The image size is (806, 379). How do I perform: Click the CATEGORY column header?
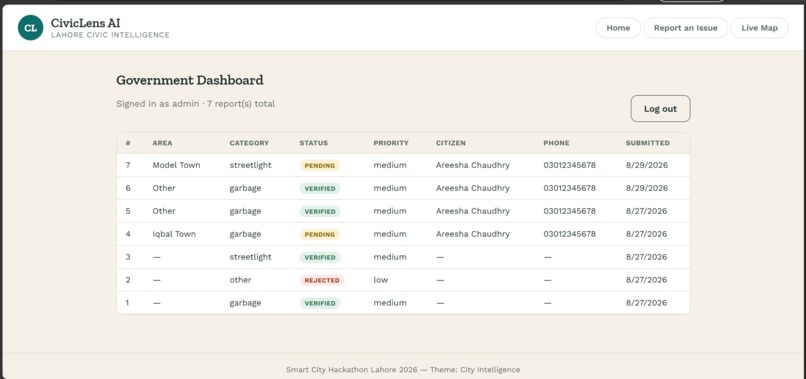point(249,143)
